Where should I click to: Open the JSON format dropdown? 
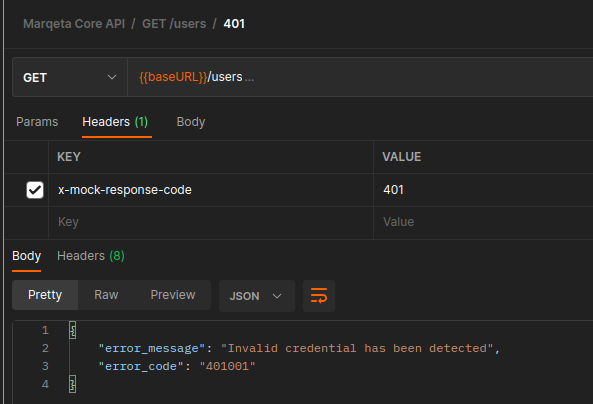point(256,296)
